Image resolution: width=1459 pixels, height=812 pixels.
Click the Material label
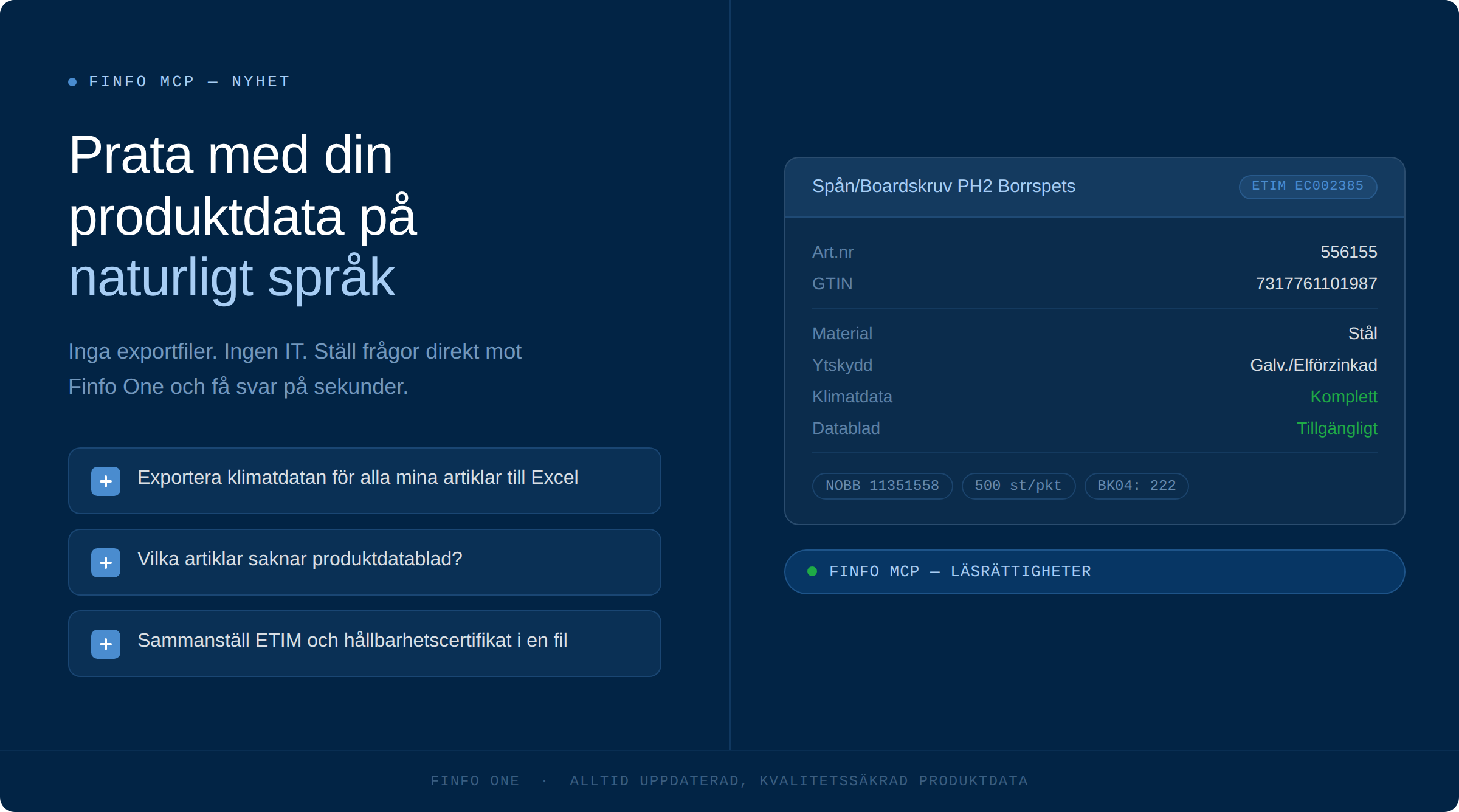pos(842,333)
